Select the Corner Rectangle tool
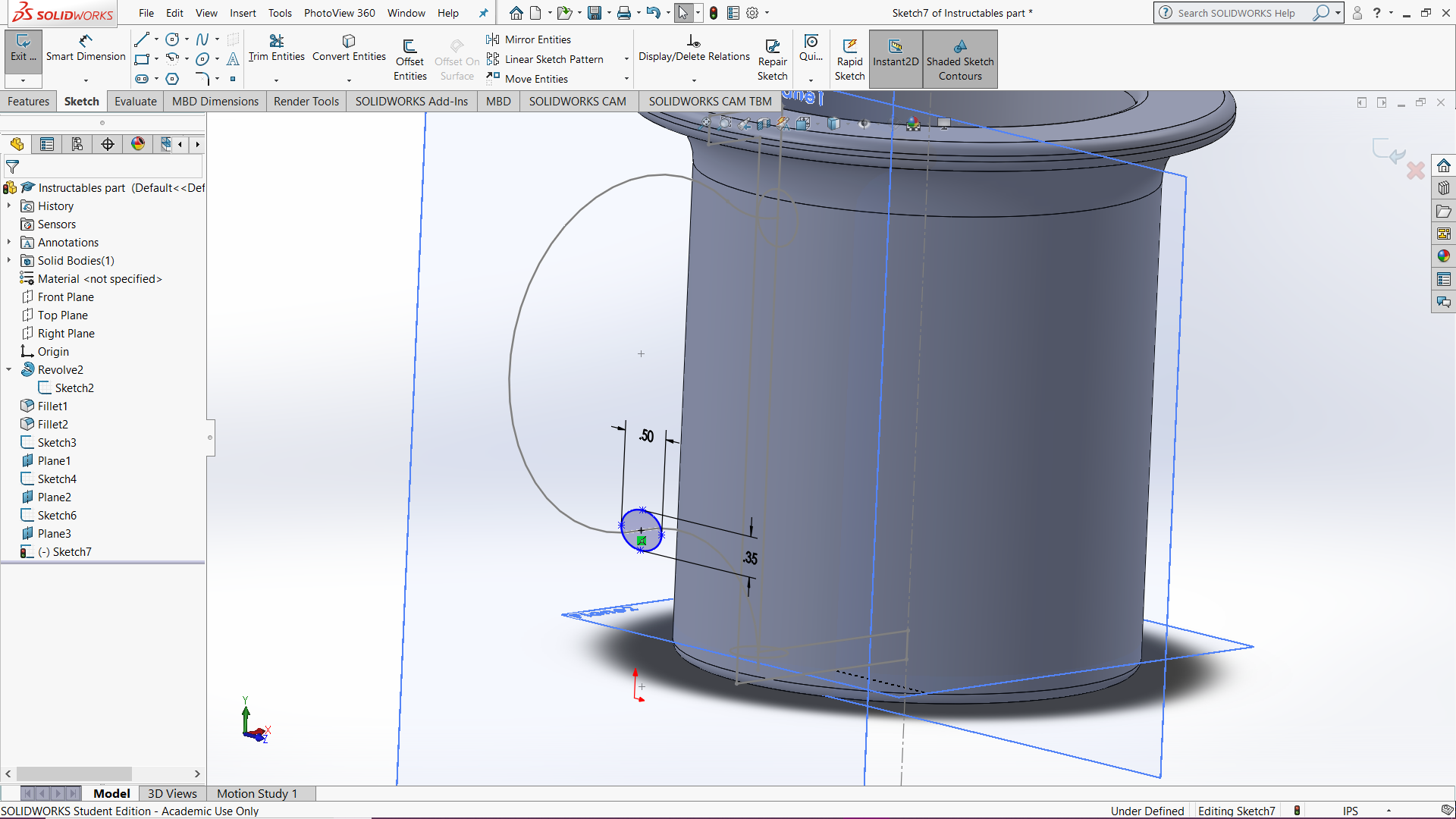1456x819 pixels. 142,59
